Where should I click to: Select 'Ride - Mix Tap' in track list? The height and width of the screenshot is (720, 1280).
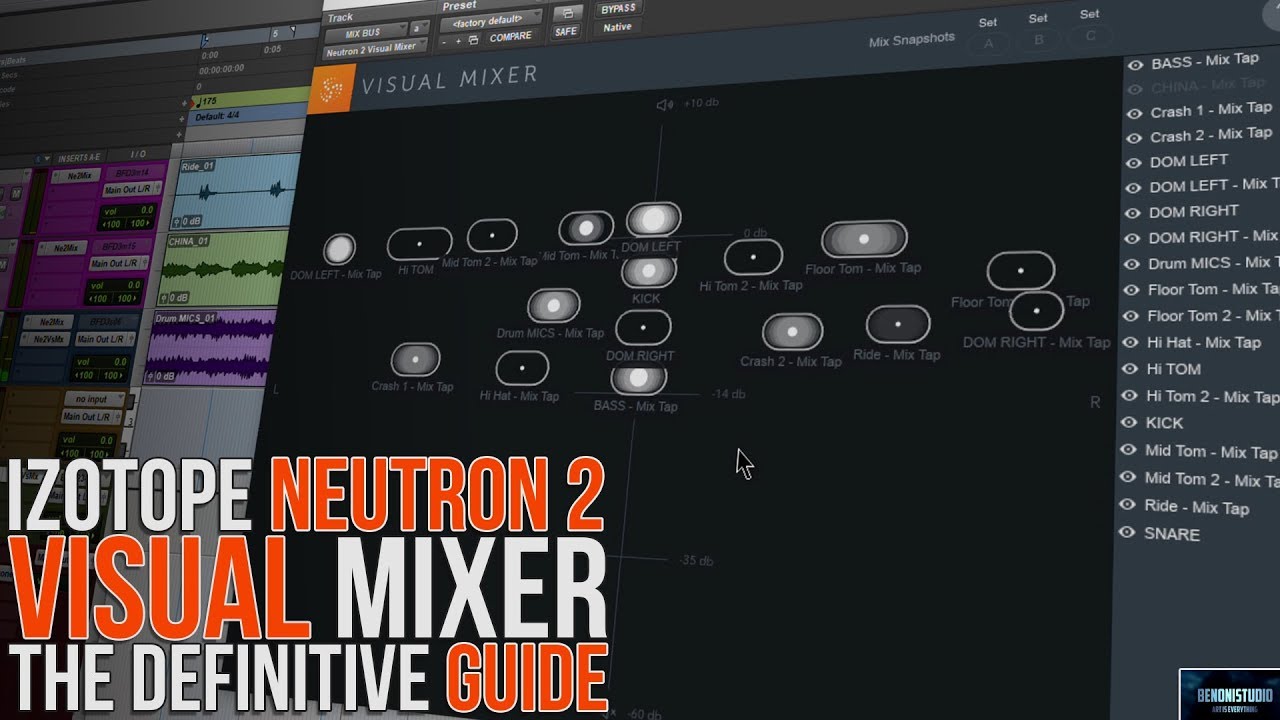click(1196, 507)
